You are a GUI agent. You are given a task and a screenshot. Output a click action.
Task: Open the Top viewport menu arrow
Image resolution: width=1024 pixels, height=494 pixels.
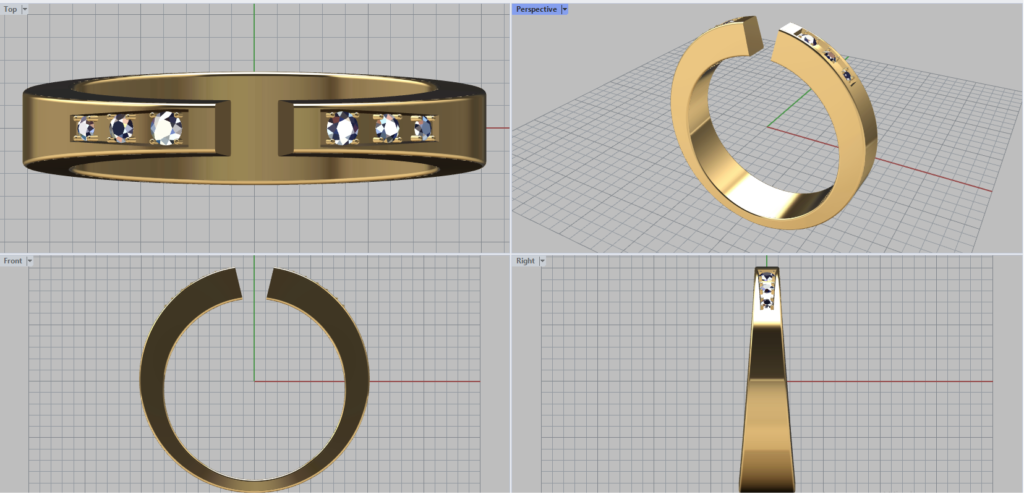coord(25,9)
